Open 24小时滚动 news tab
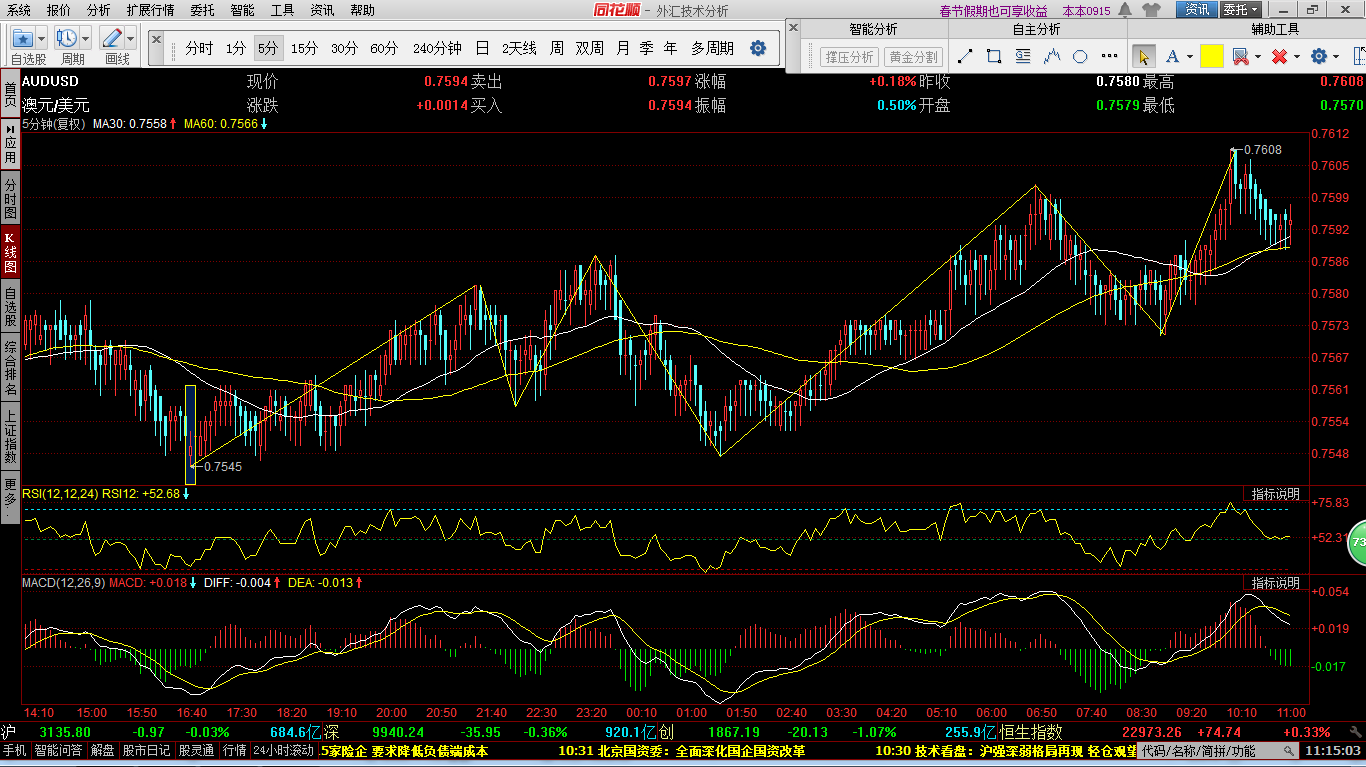Image resolution: width=1366 pixels, height=767 pixels. coord(283,750)
